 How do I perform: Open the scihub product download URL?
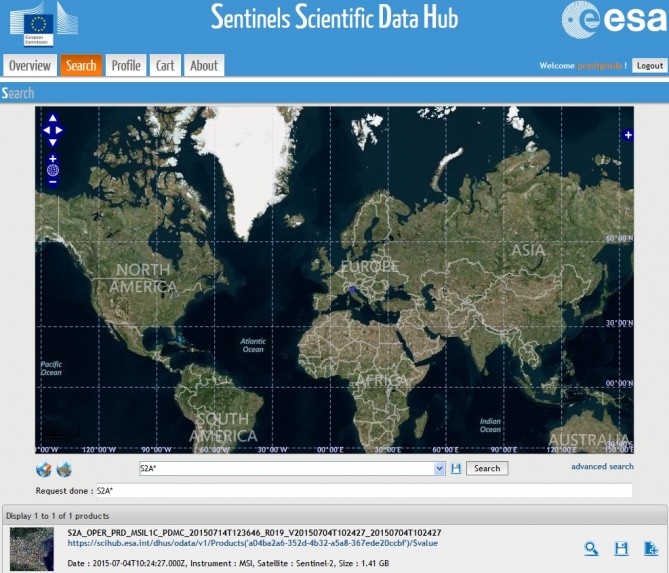[x=253, y=543]
